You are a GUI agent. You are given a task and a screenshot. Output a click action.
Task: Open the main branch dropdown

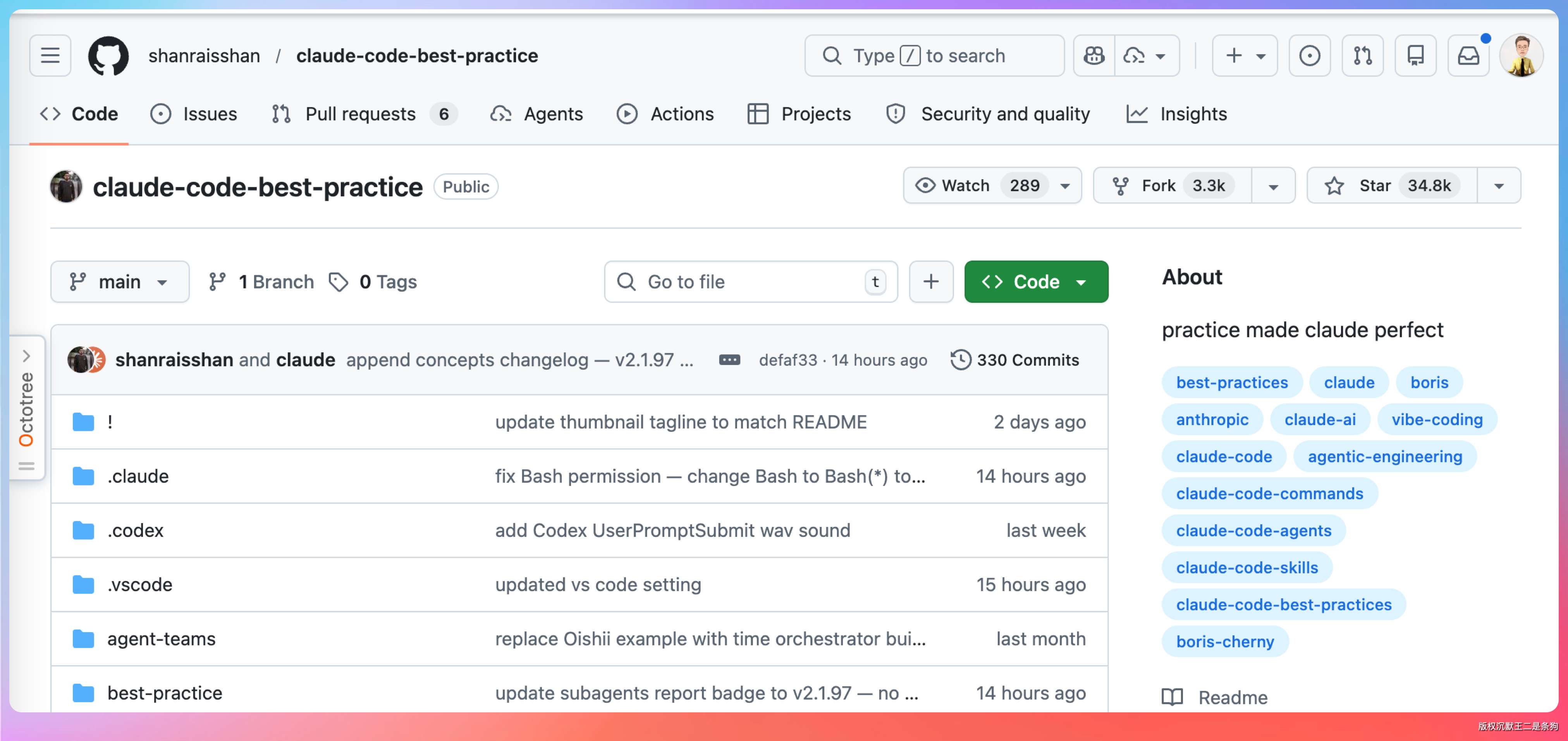tap(119, 282)
